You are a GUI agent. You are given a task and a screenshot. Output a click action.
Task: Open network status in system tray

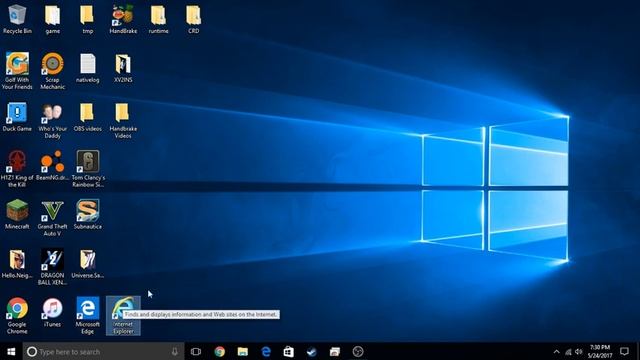pyautogui.click(x=568, y=351)
